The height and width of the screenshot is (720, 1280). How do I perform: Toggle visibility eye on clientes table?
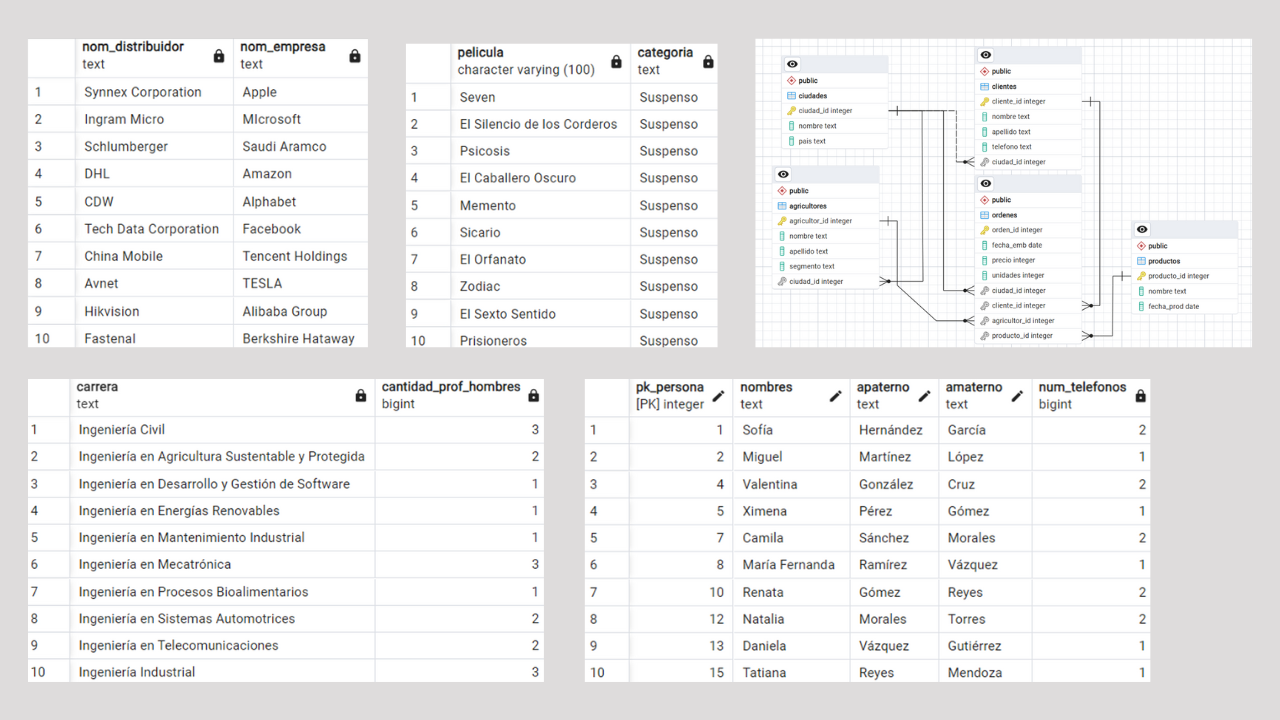986,55
